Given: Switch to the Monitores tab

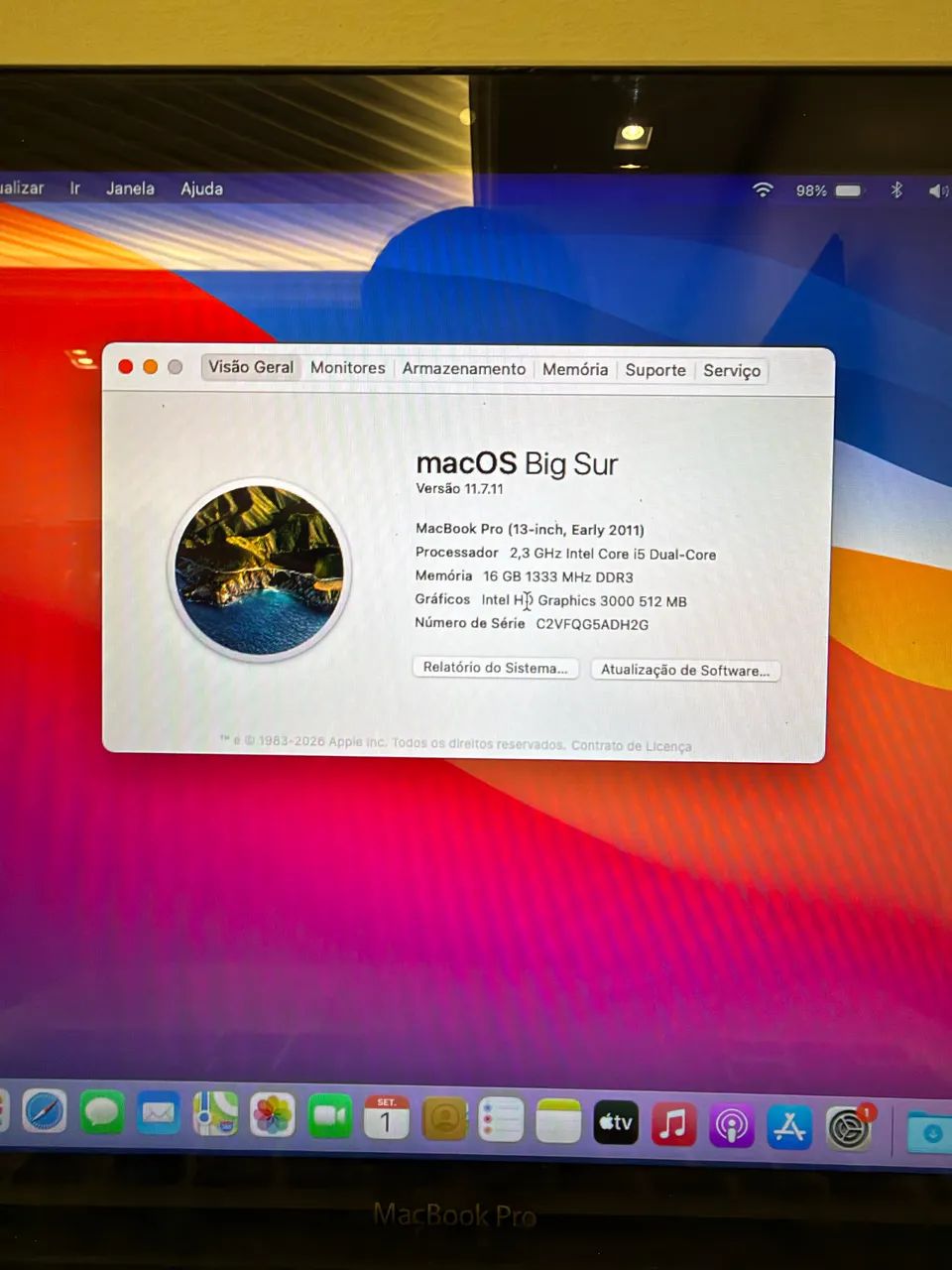Looking at the screenshot, I should 348,368.
